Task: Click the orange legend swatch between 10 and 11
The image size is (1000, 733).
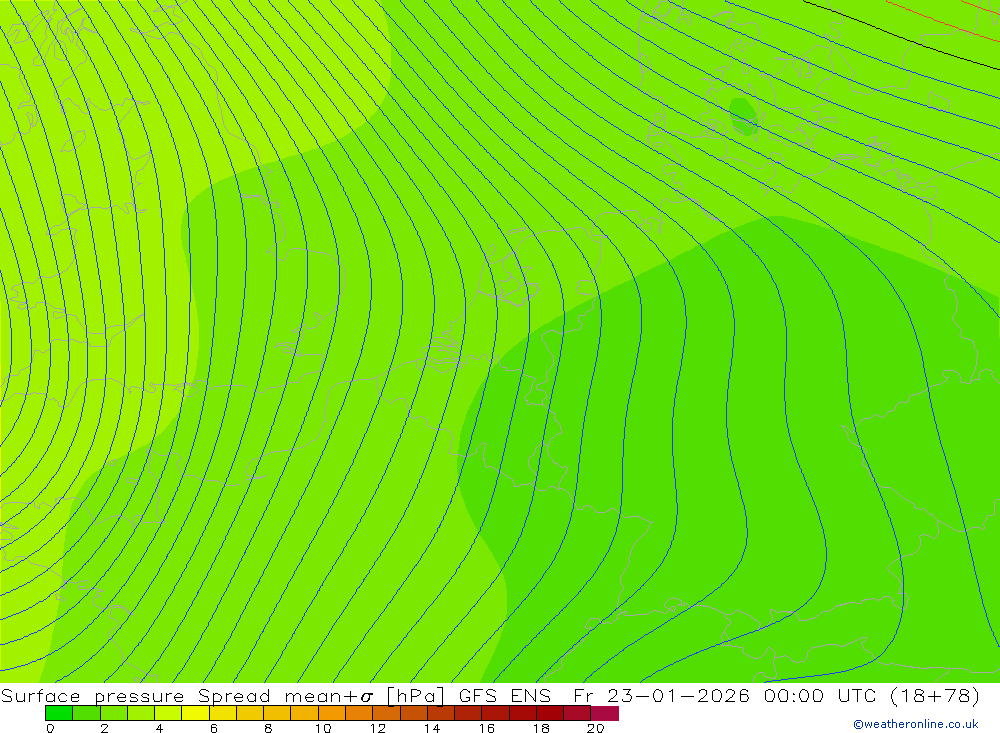Action: (x=332, y=713)
